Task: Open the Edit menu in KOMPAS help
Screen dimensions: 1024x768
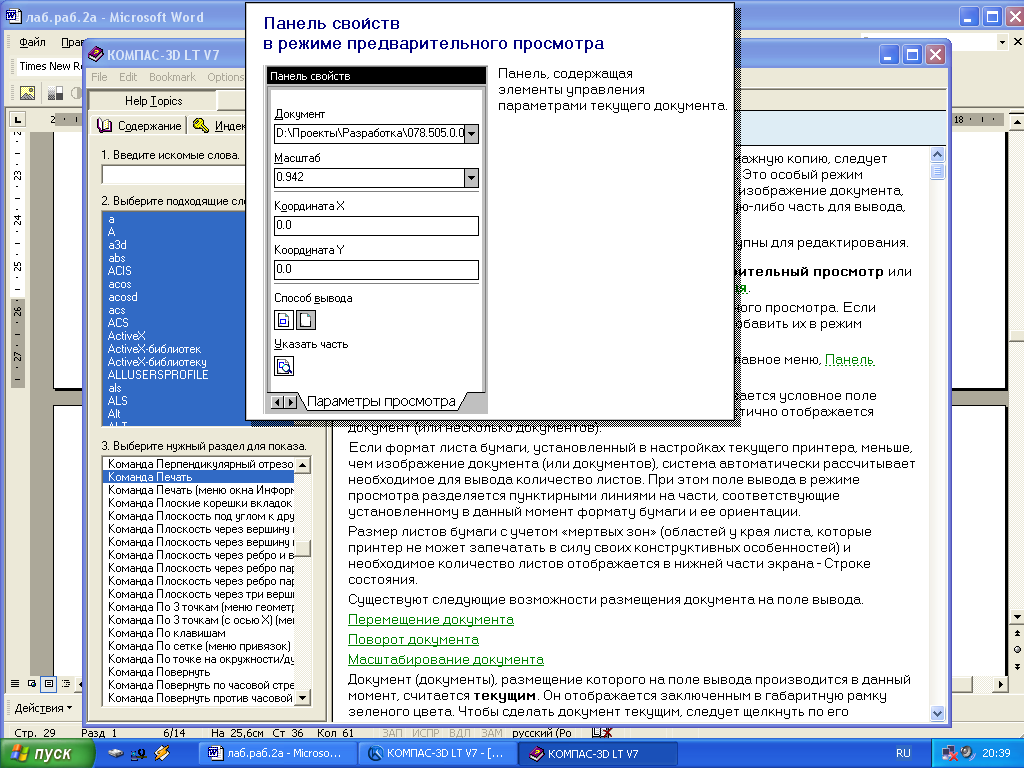Action: click(x=128, y=77)
